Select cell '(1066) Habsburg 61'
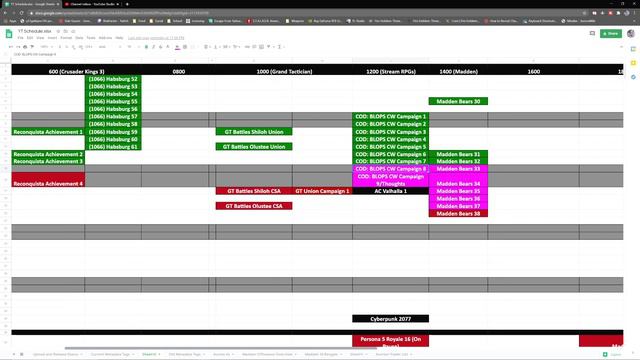Image resolution: width=640 pixels, height=360 pixels. pyautogui.click(x=113, y=147)
